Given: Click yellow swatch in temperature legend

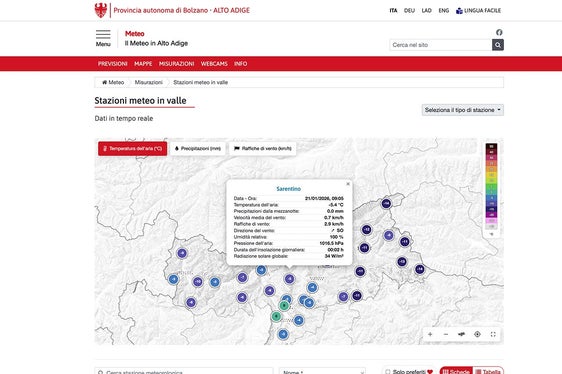Looking at the screenshot, I should (x=491, y=175).
